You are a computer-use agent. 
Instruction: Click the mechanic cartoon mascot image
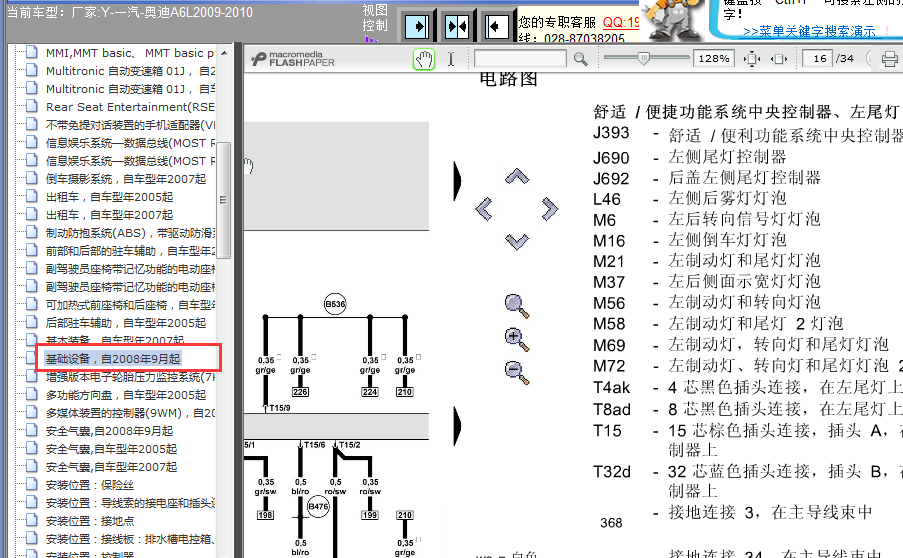[x=673, y=20]
